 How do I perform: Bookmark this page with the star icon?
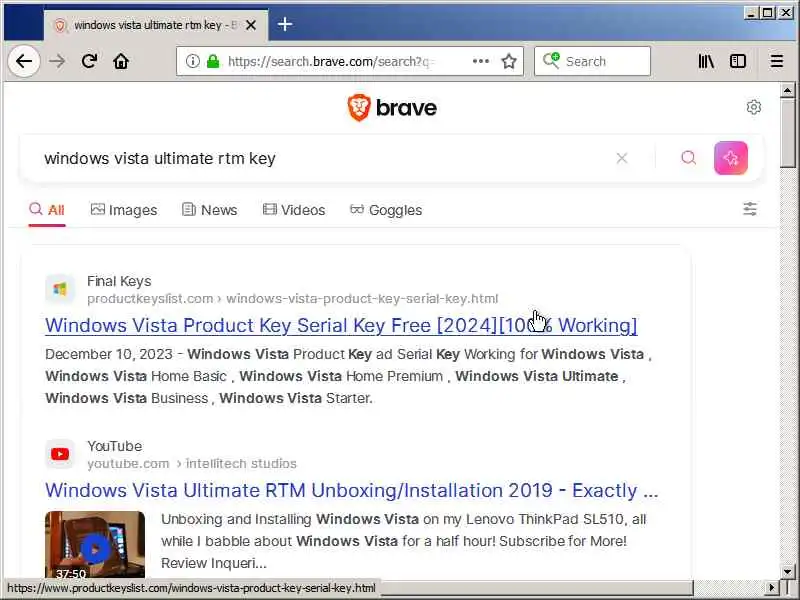[509, 61]
